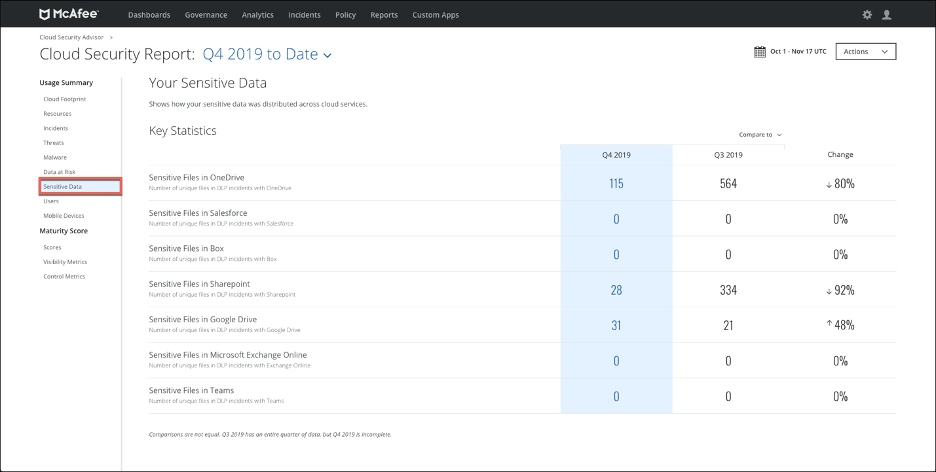Select Visibility Metrics in the sidebar
Viewport: 936px width, 472px height.
[x=65, y=262]
